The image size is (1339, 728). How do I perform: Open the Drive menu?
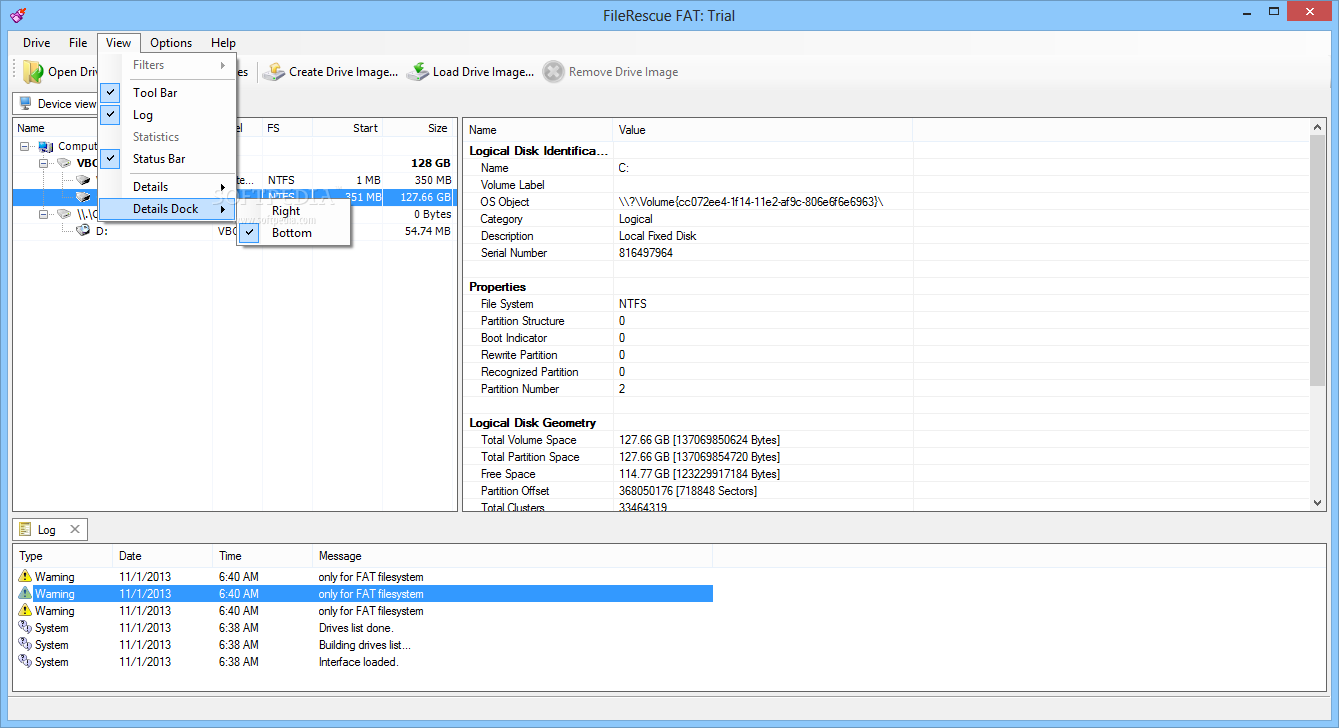tap(37, 43)
